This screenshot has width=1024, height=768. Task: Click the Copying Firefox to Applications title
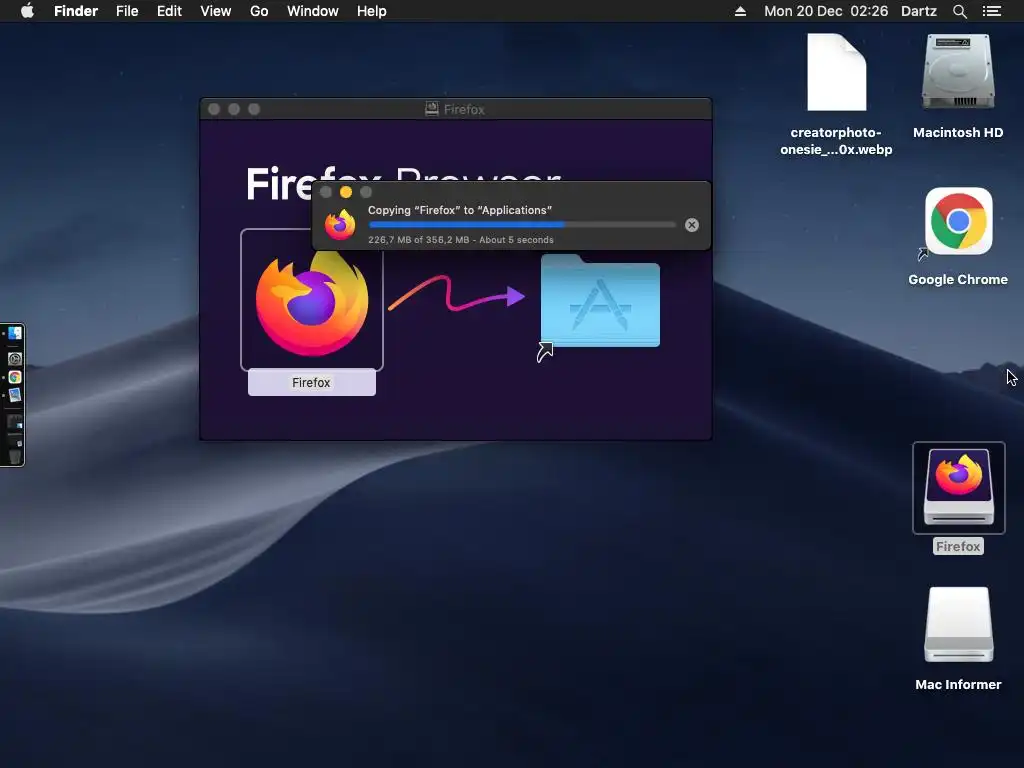tap(460, 210)
